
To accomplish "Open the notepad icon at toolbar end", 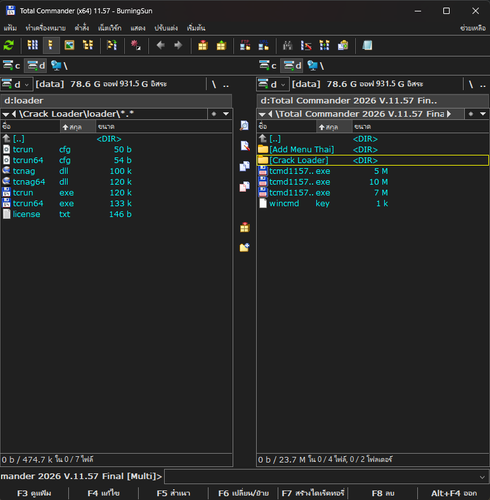I will point(367,45).
